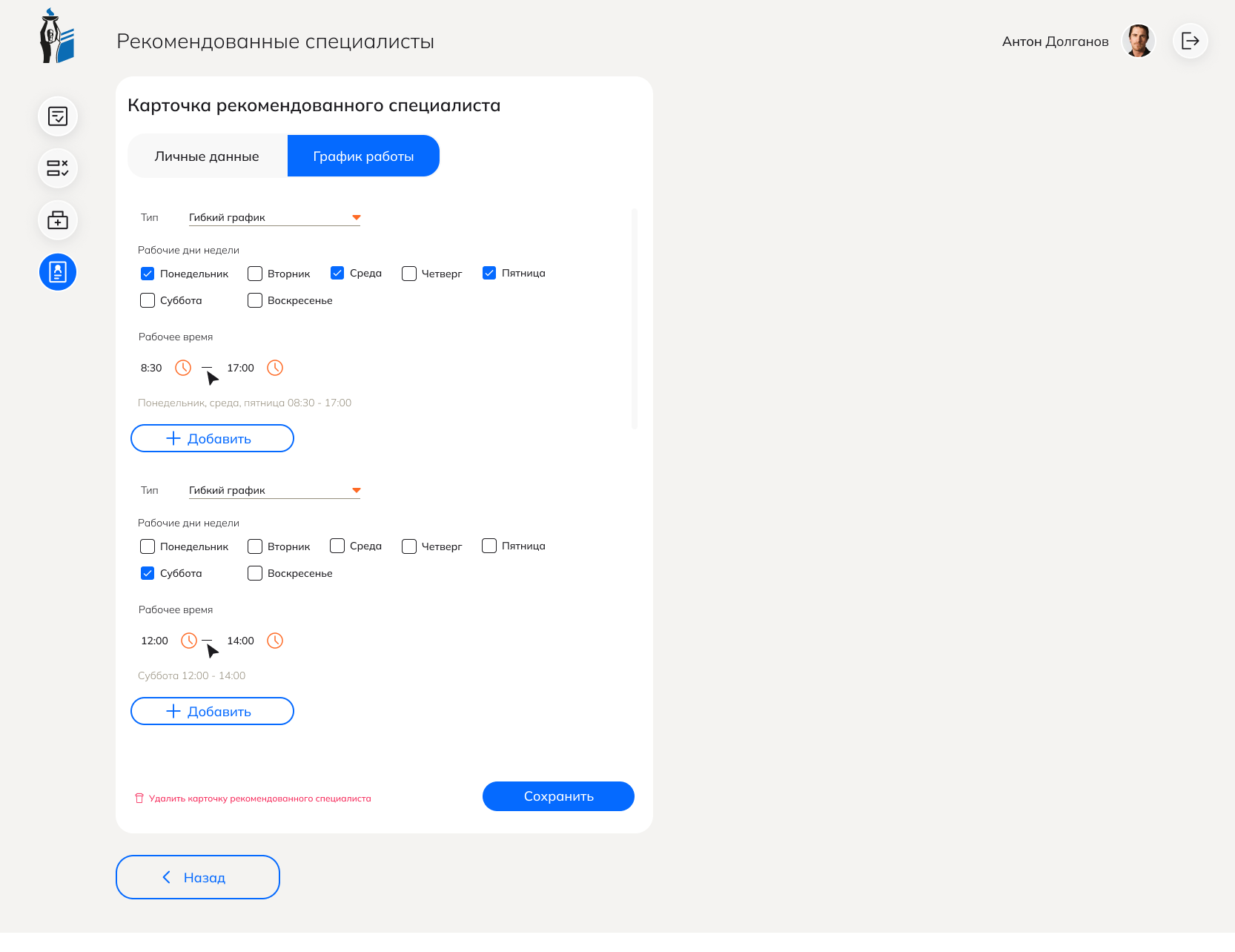This screenshot has height=952, width=1235.
Task: Click Удалить карточку рекомендованного специалиста link
Action: 259,799
